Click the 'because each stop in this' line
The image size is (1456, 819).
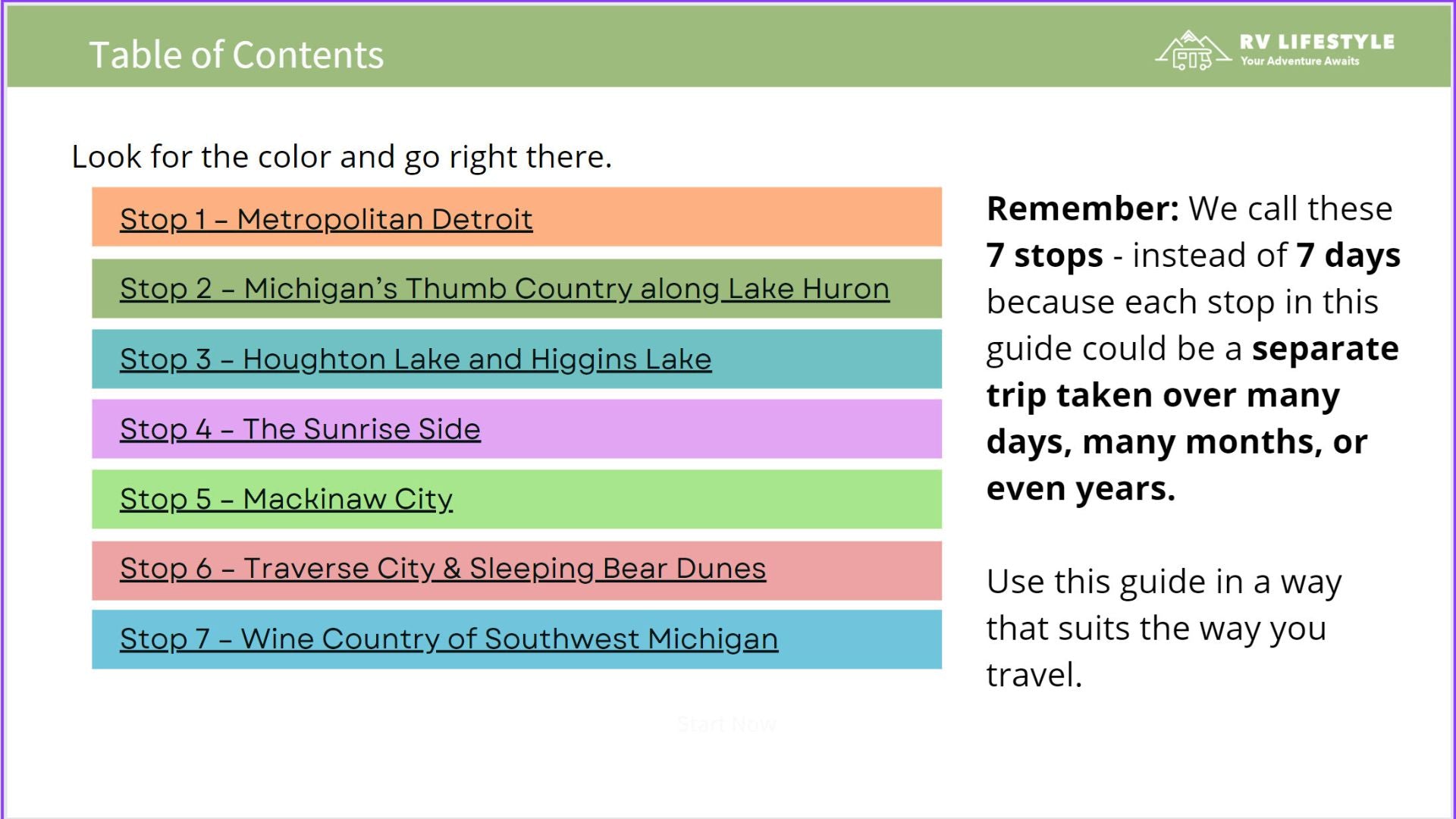pos(1182,303)
